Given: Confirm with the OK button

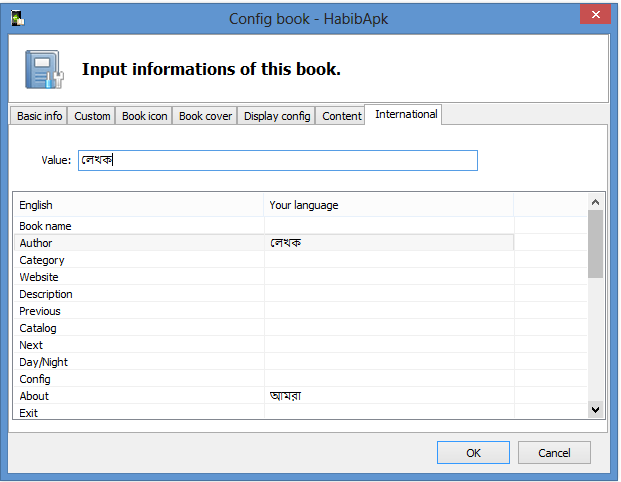Looking at the screenshot, I should point(473,453).
